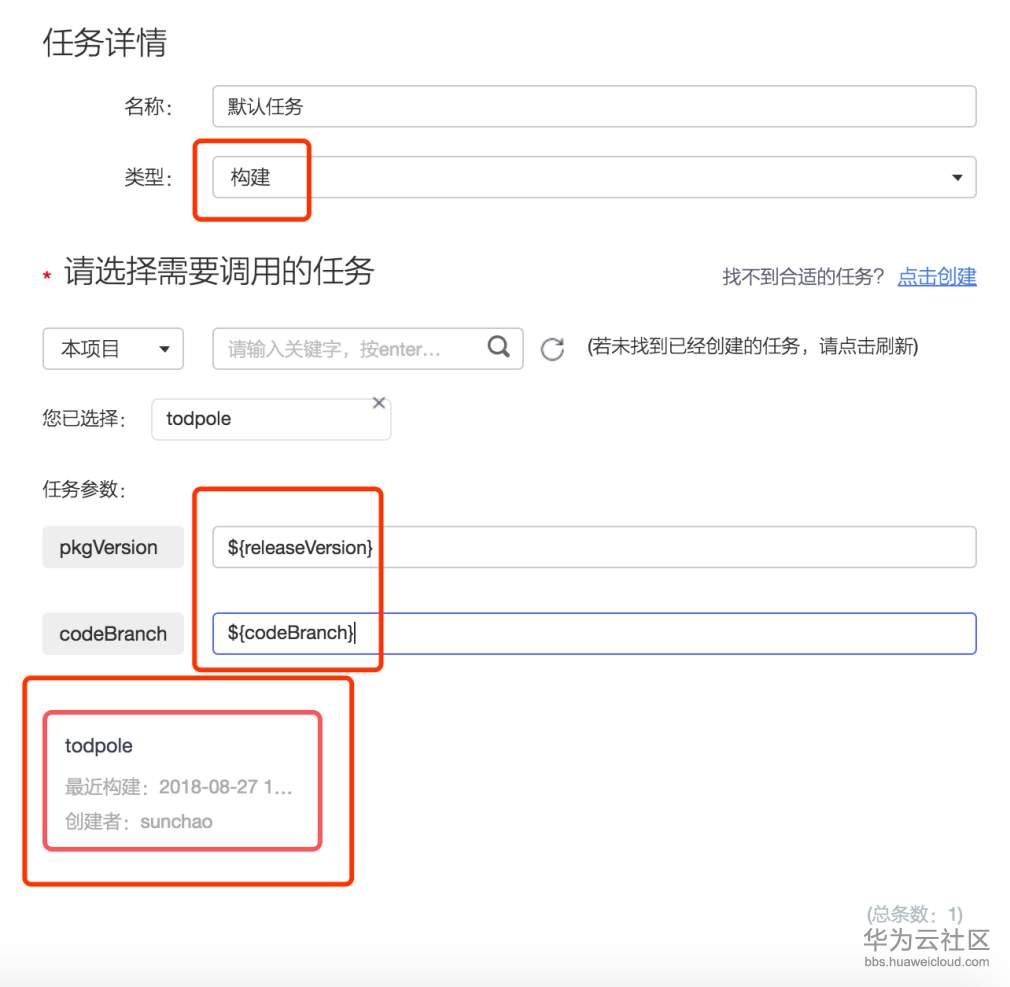This screenshot has width=1010, height=987.
Task: Expand the 本项目 scope dropdown
Action: (x=113, y=349)
